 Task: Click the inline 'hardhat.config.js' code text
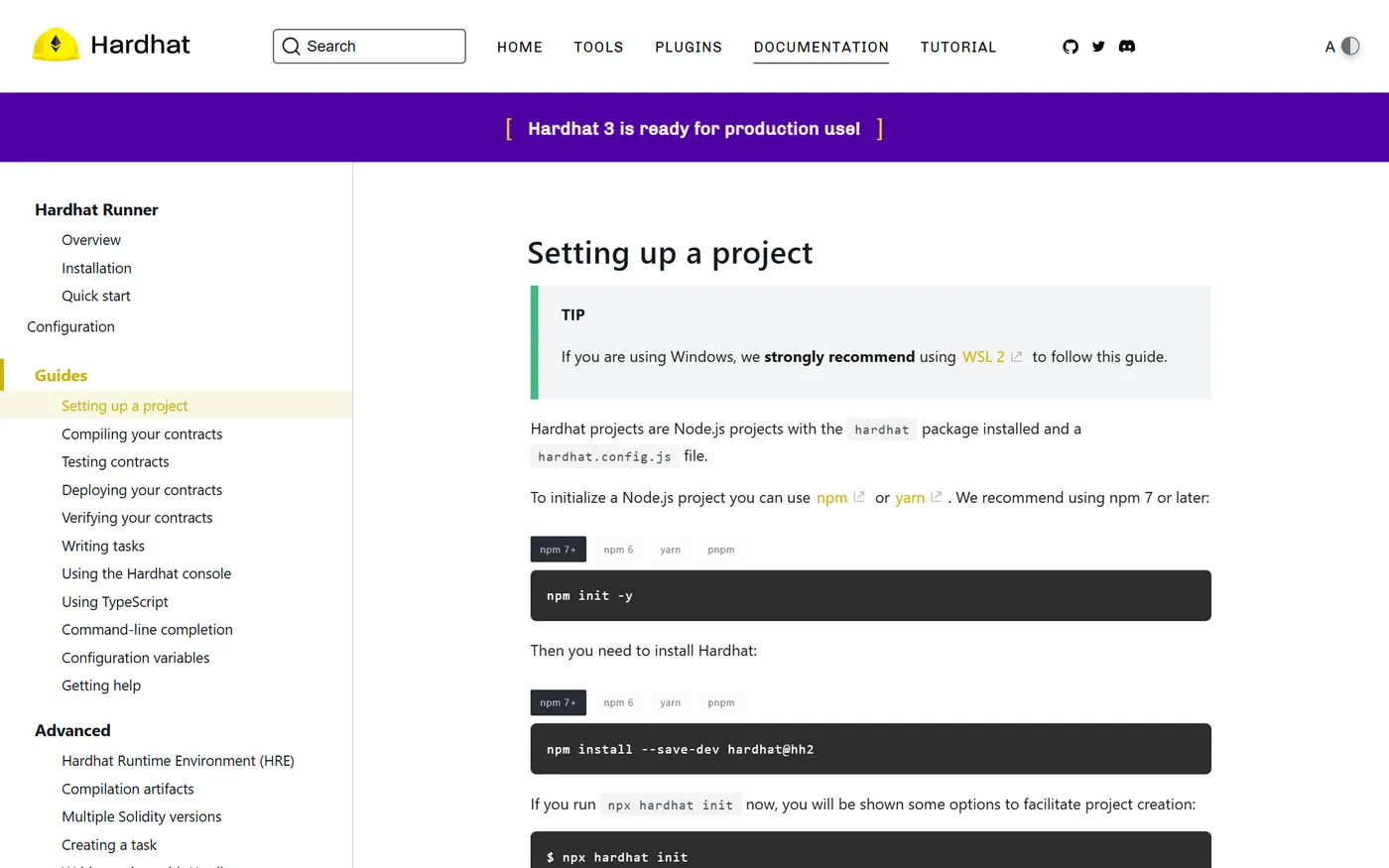point(604,457)
